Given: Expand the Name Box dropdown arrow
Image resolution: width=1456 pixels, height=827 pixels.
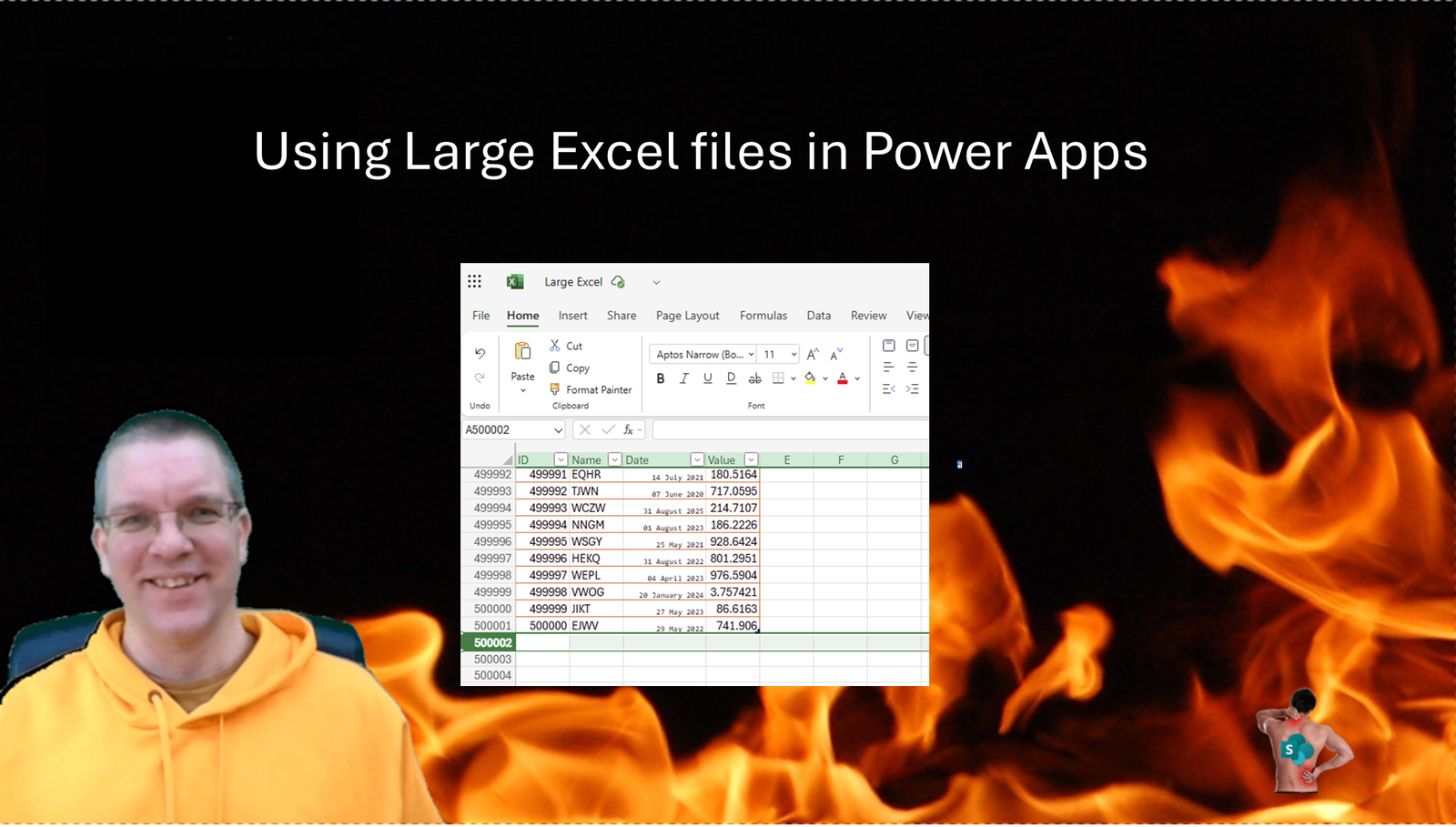Looking at the screenshot, I should coord(558,430).
